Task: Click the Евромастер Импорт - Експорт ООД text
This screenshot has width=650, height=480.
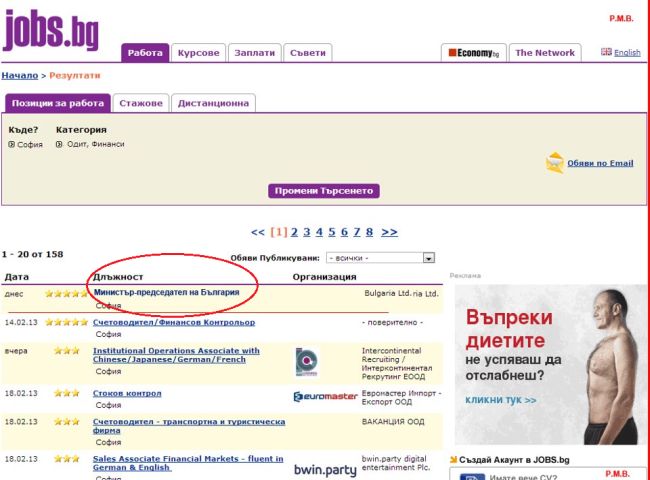Action: (x=401, y=397)
